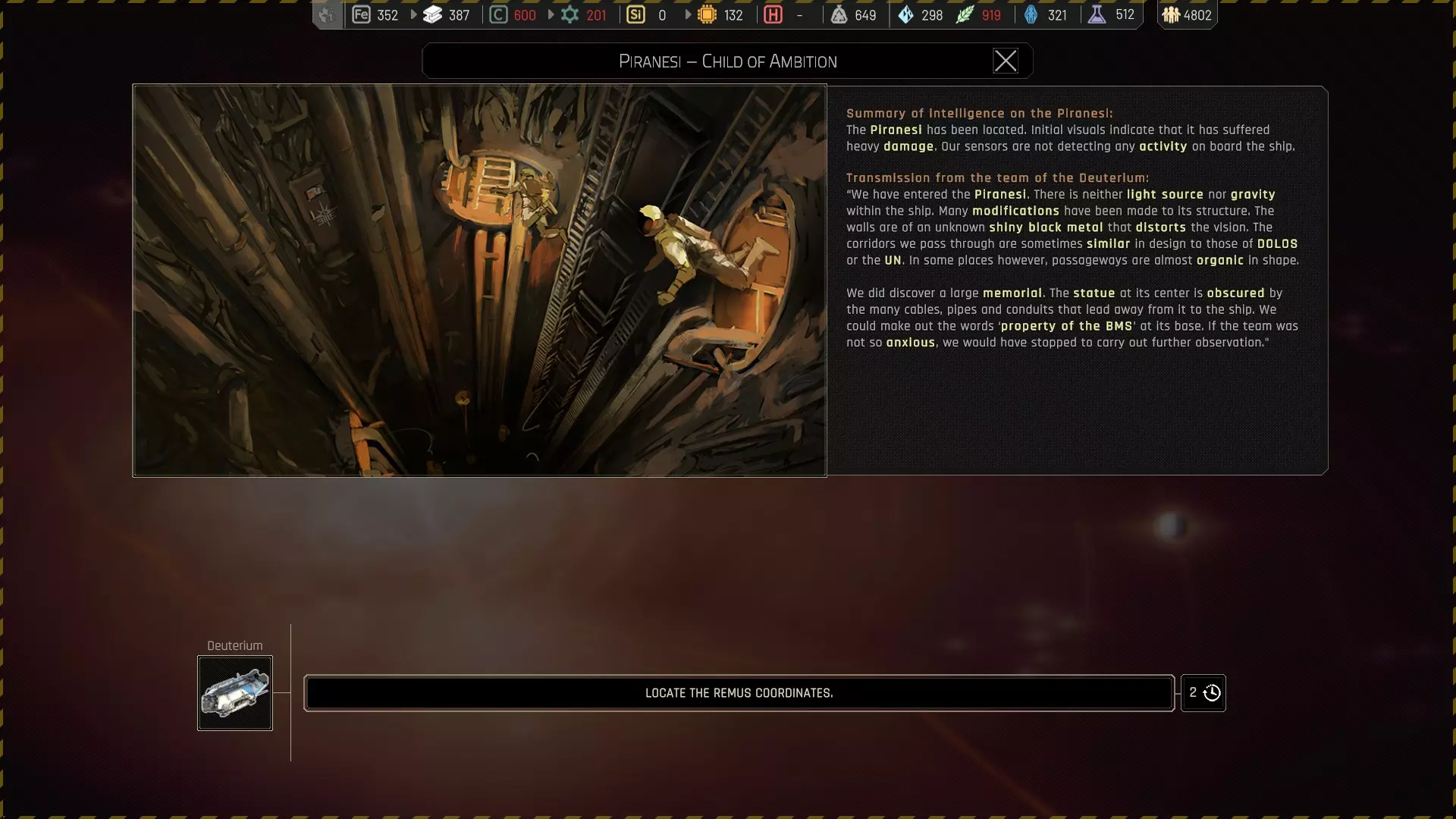Close the Piranesi event window

(1005, 61)
